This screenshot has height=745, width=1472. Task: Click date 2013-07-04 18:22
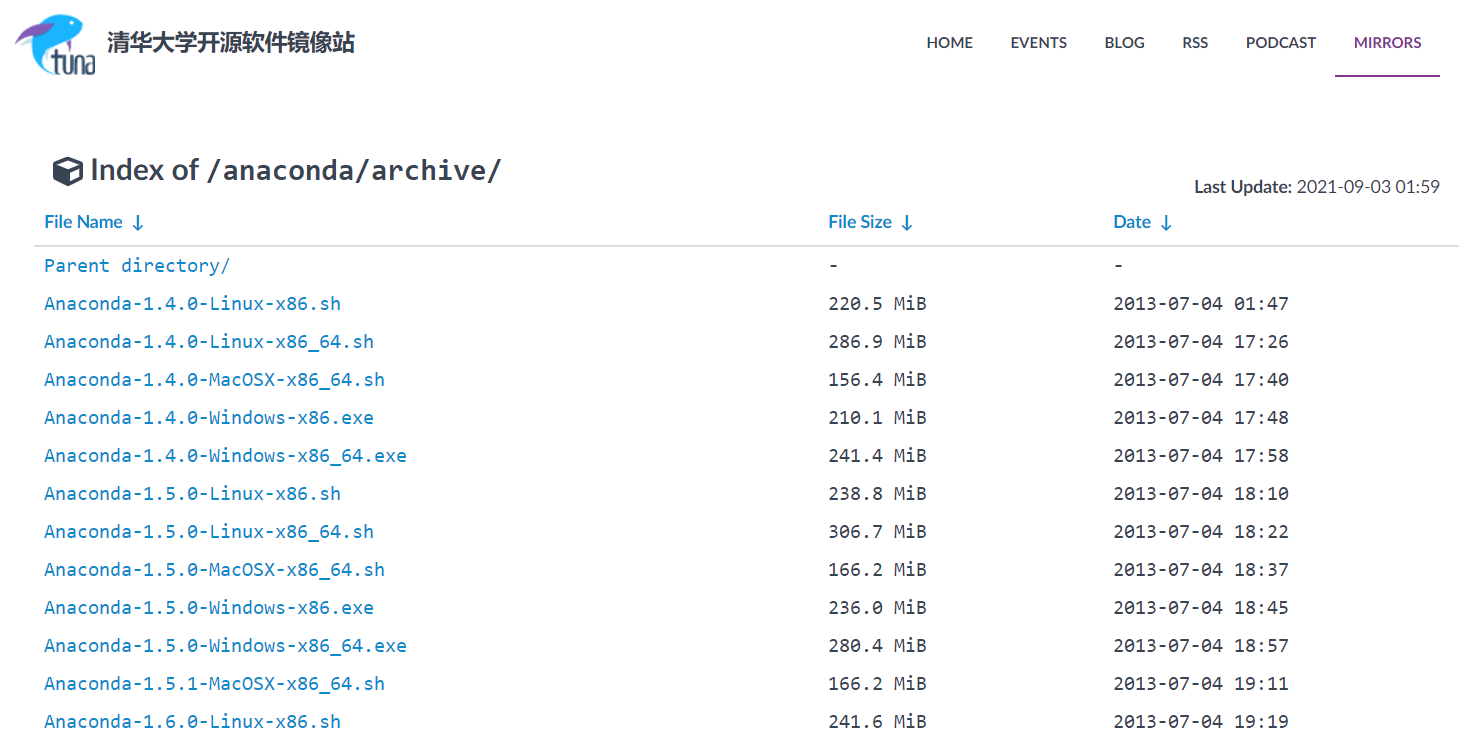click(1201, 531)
